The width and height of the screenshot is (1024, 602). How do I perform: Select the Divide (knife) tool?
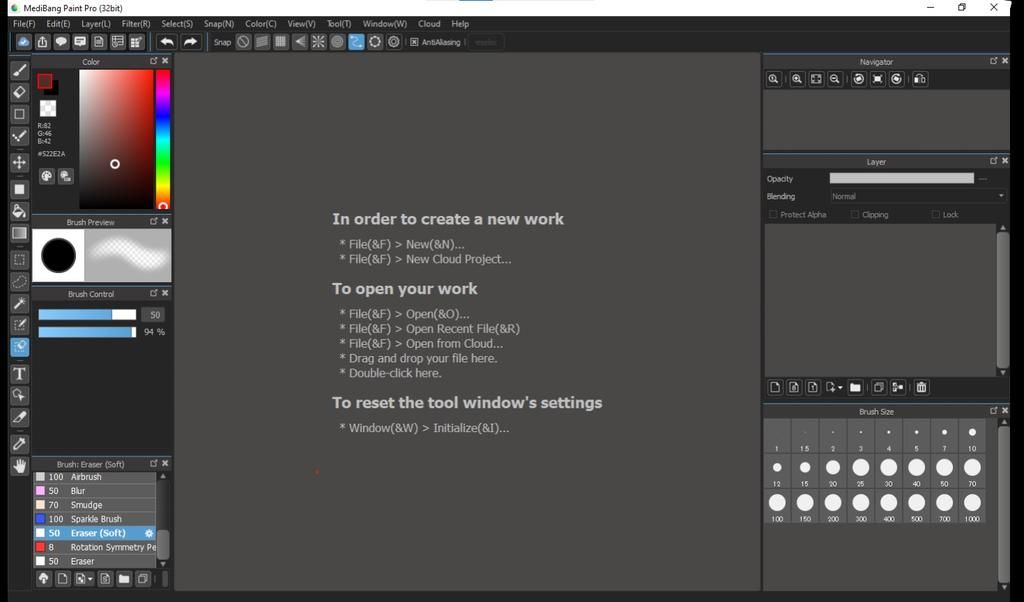20,417
